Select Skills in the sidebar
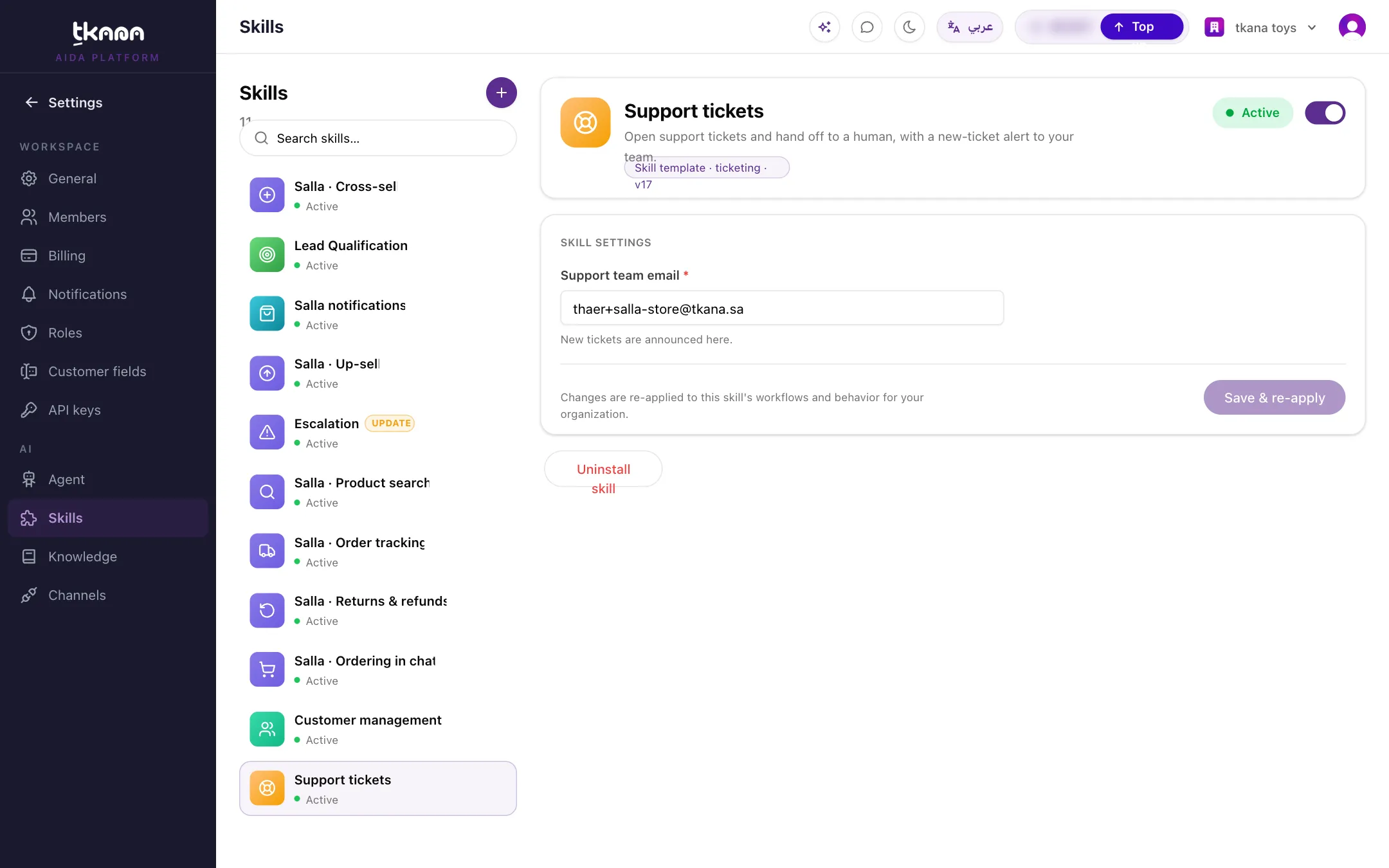This screenshot has height=868, width=1389. [108, 518]
